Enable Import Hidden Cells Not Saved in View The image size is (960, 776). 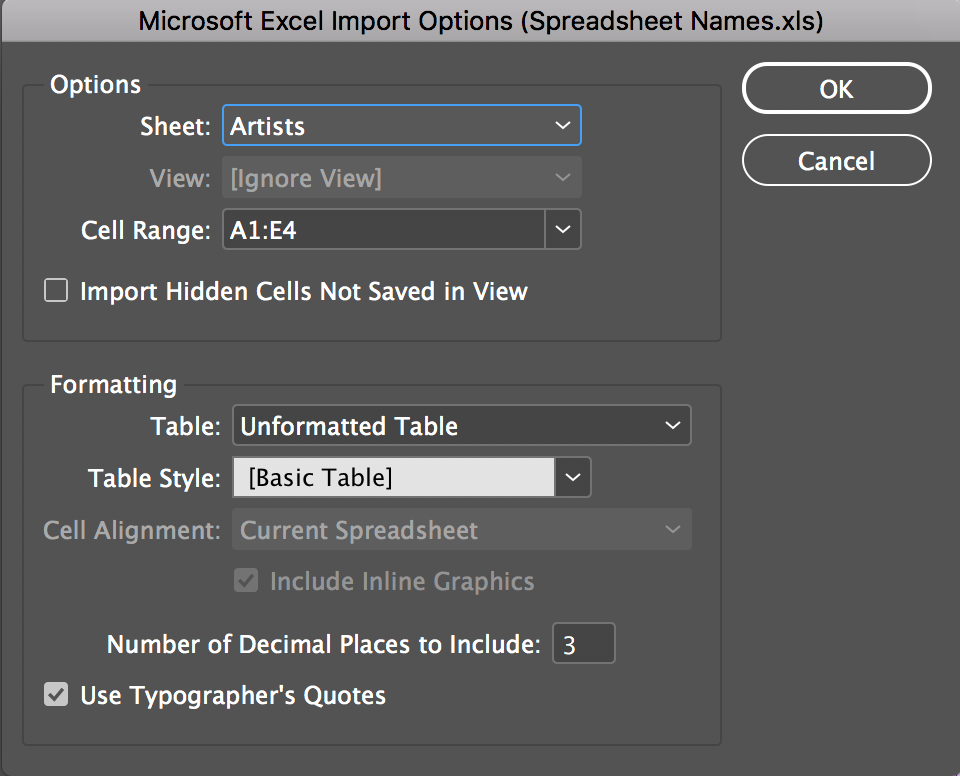(56, 291)
